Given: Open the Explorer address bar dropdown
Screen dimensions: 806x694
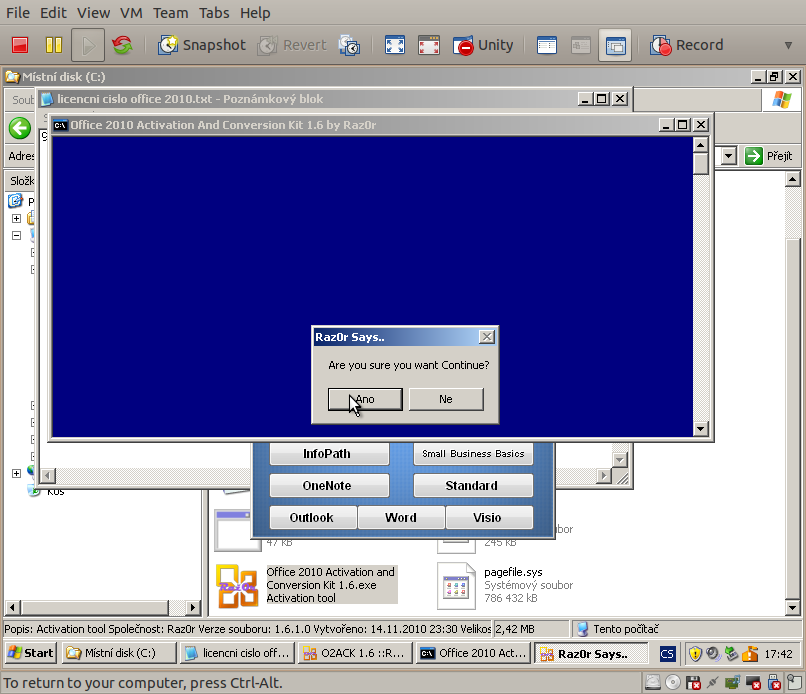Looking at the screenshot, I should [x=728, y=156].
